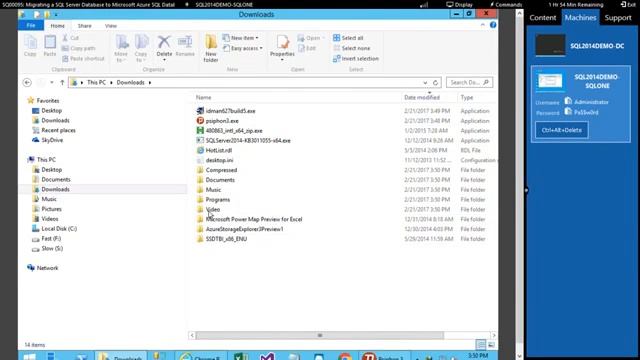640x360 pixels.
Task: Click the Visual Studio icon in taskbar
Action: point(267,357)
